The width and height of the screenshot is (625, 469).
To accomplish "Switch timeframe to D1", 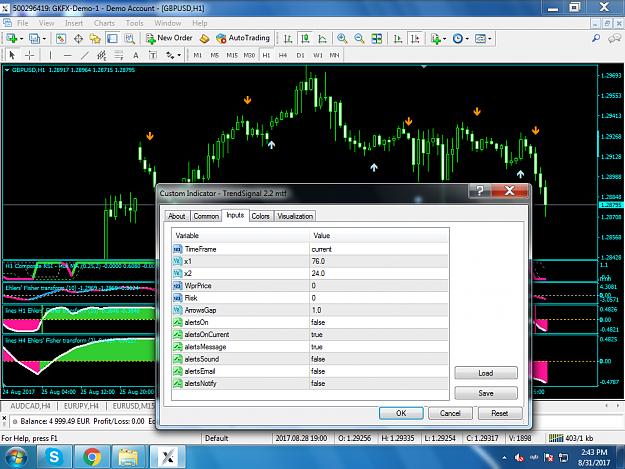I will [x=300, y=55].
